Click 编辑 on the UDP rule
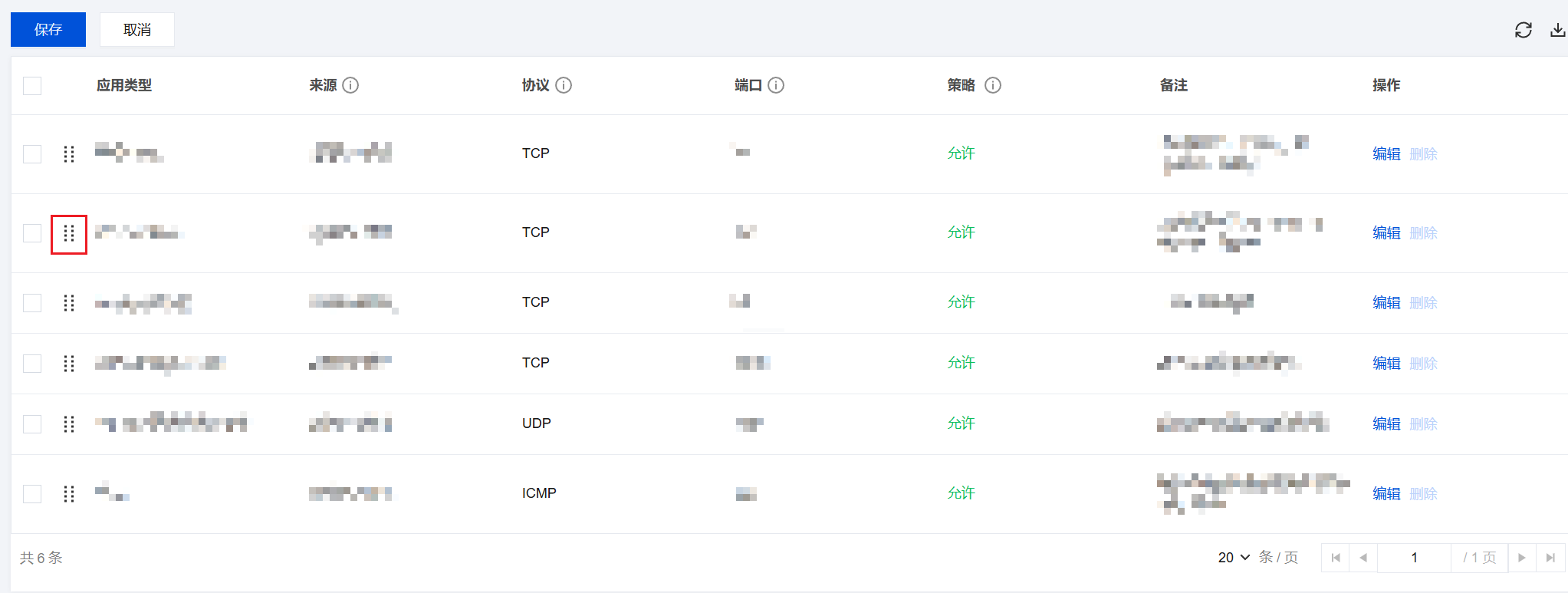This screenshot has height=593, width=1568. point(1386,424)
